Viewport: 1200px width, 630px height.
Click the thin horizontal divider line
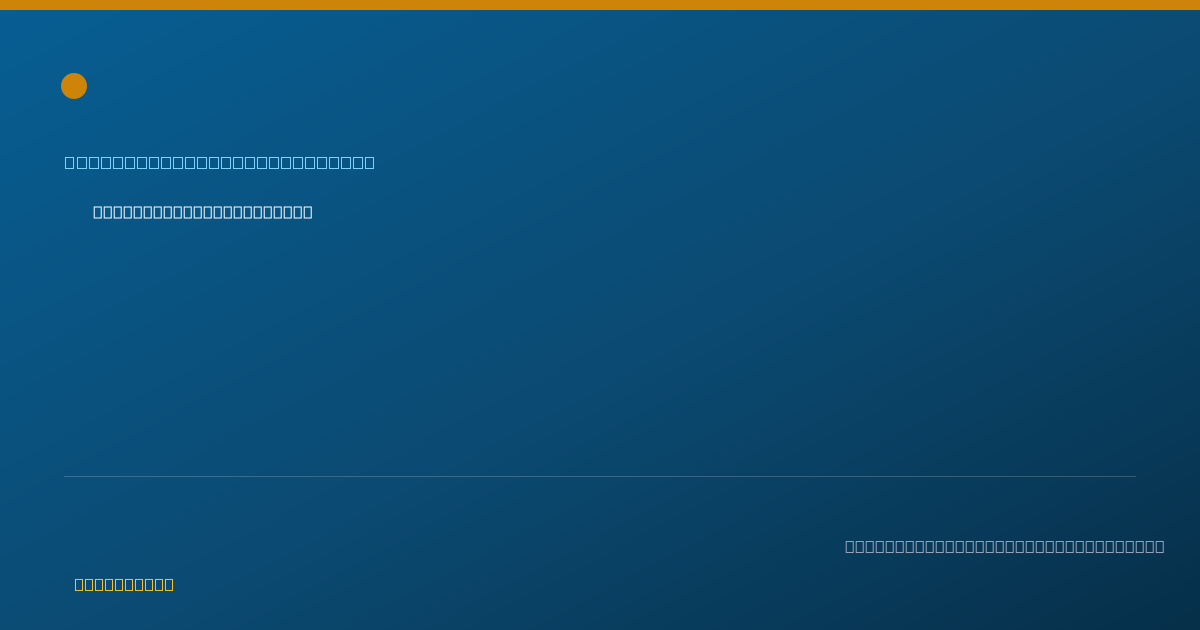click(600, 476)
